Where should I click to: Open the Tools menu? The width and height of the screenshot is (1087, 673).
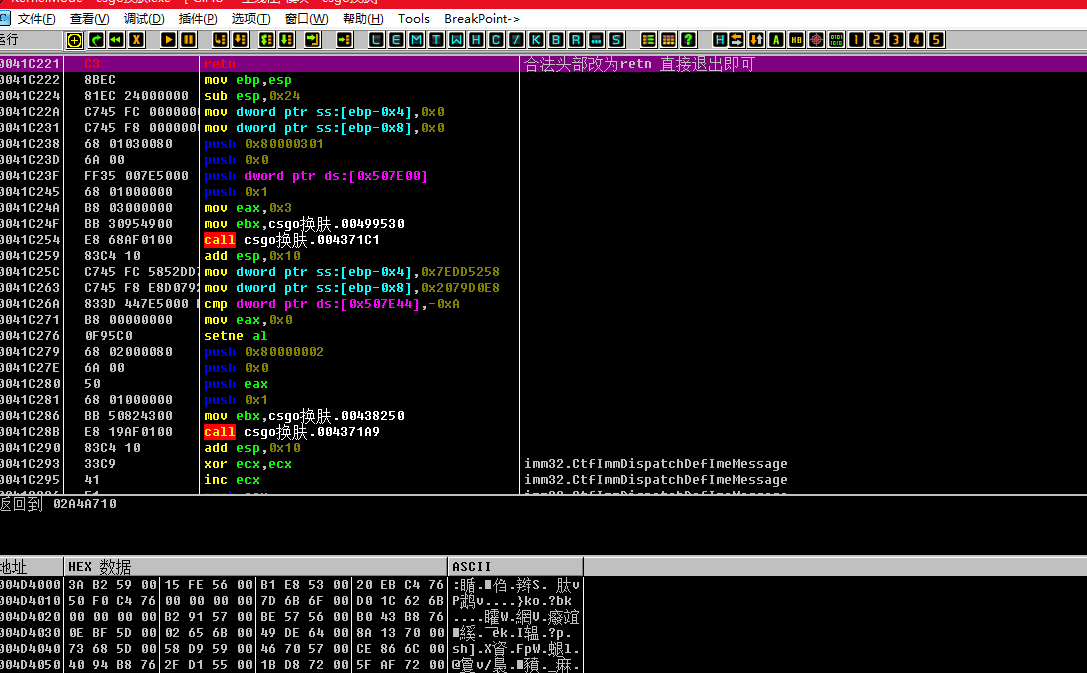point(414,19)
